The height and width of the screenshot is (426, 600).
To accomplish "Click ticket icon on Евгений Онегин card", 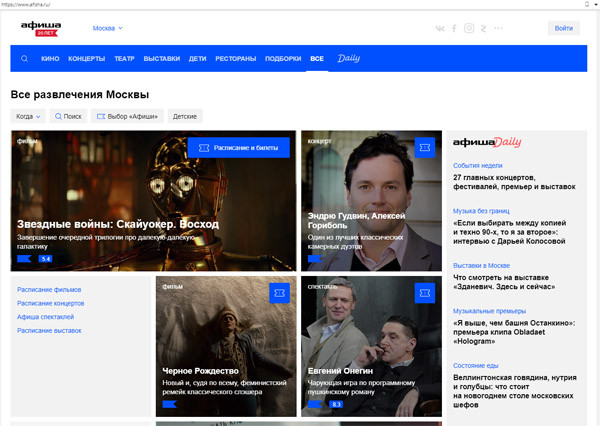I will coord(426,293).
